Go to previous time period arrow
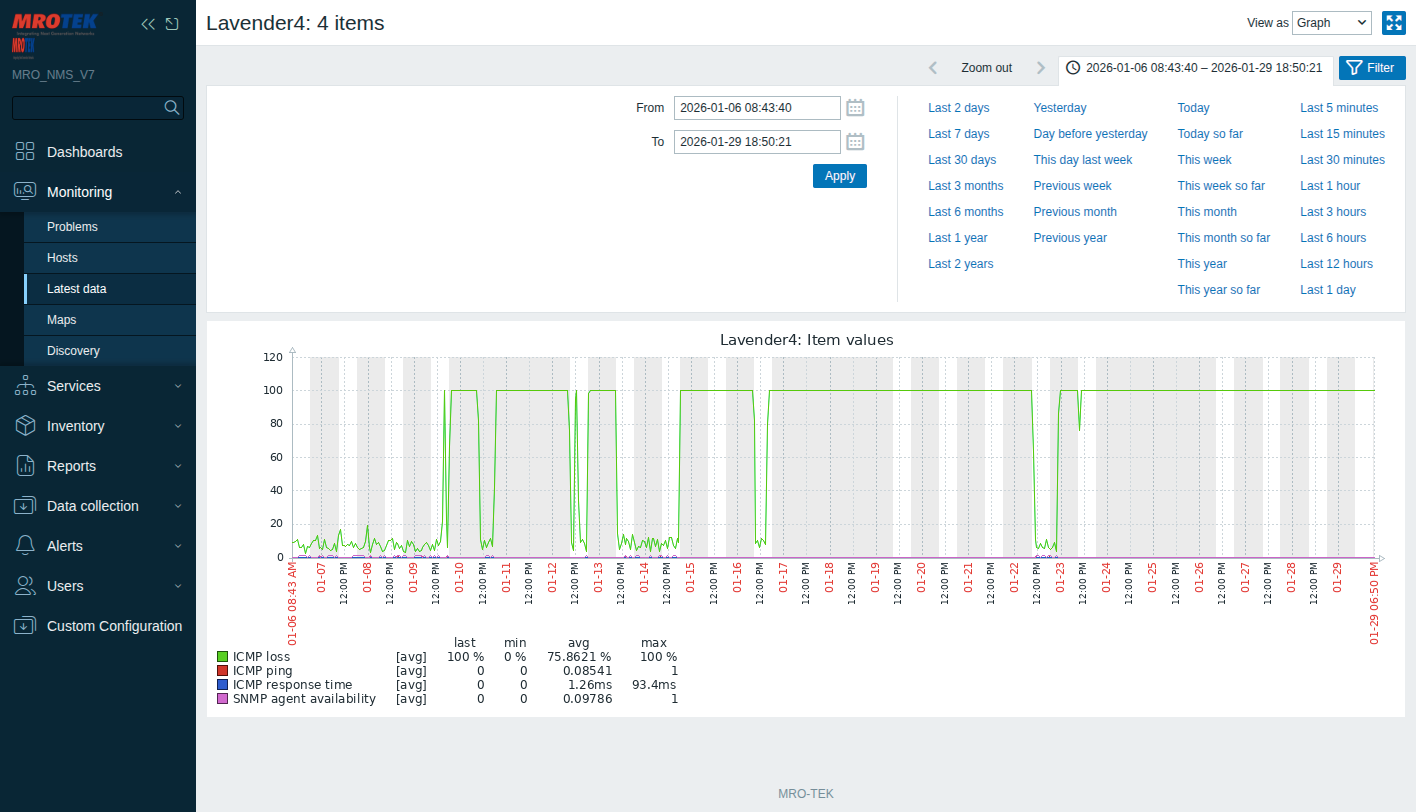1416x812 pixels. pyautogui.click(x=933, y=68)
